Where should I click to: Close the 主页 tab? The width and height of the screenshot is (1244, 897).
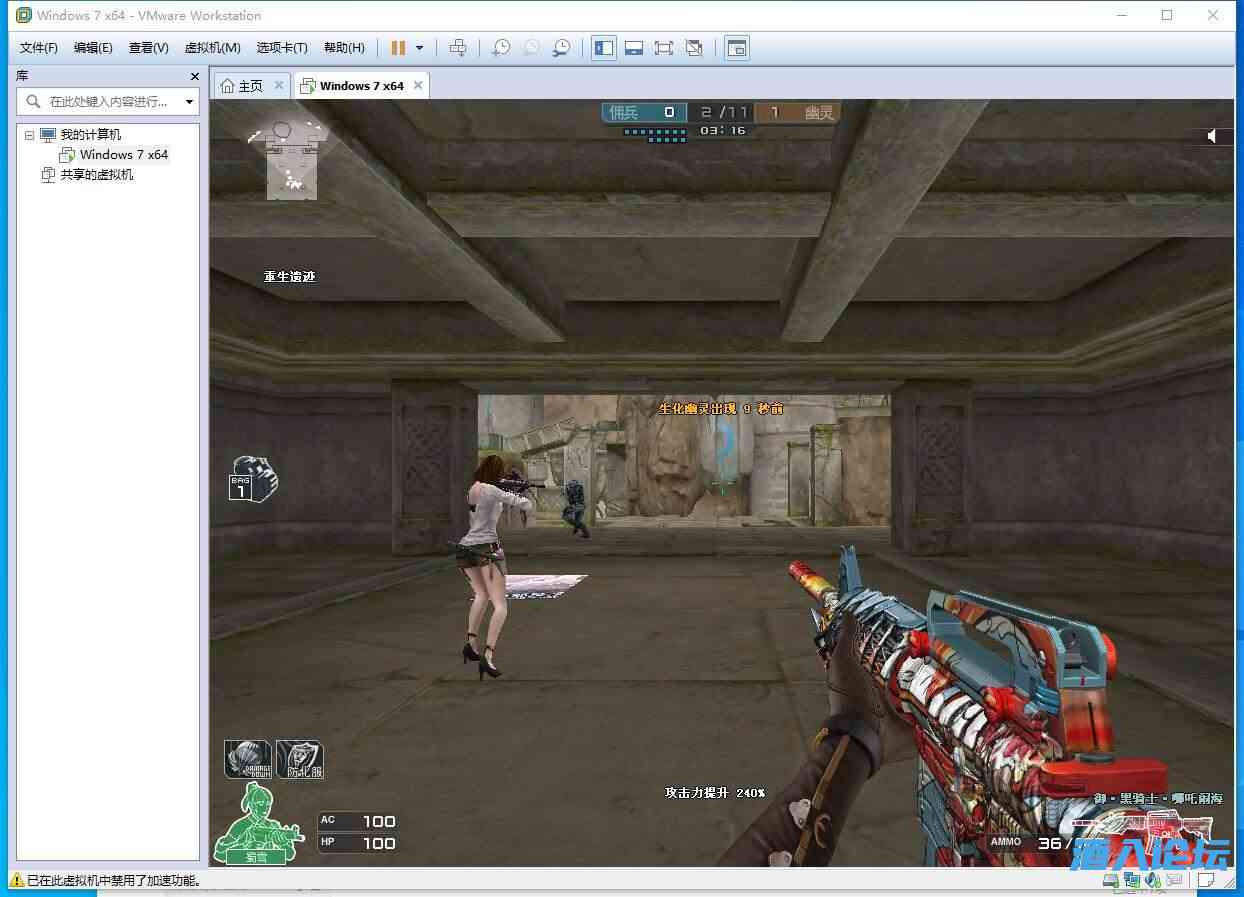click(279, 86)
